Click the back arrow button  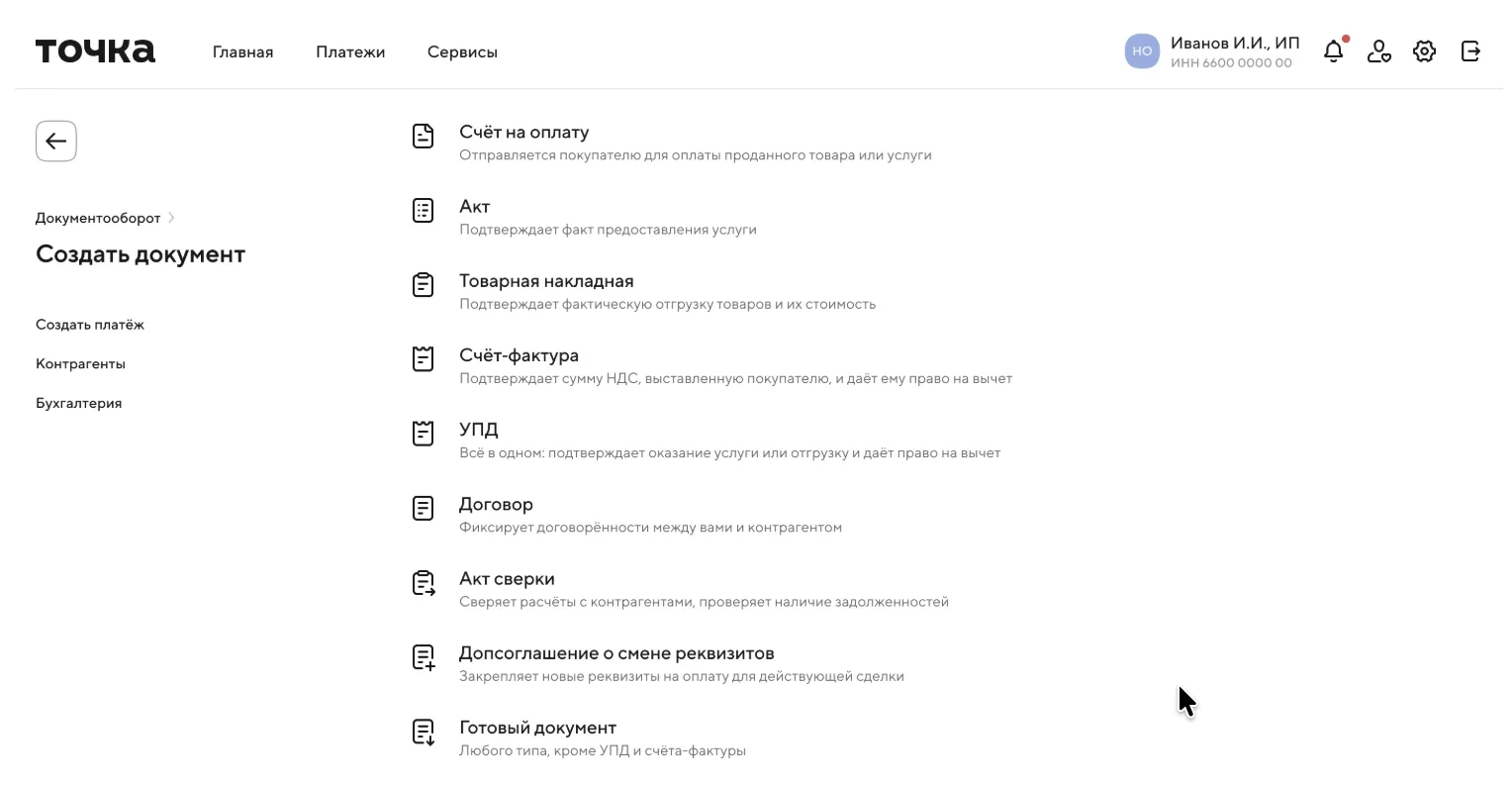click(x=56, y=142)
